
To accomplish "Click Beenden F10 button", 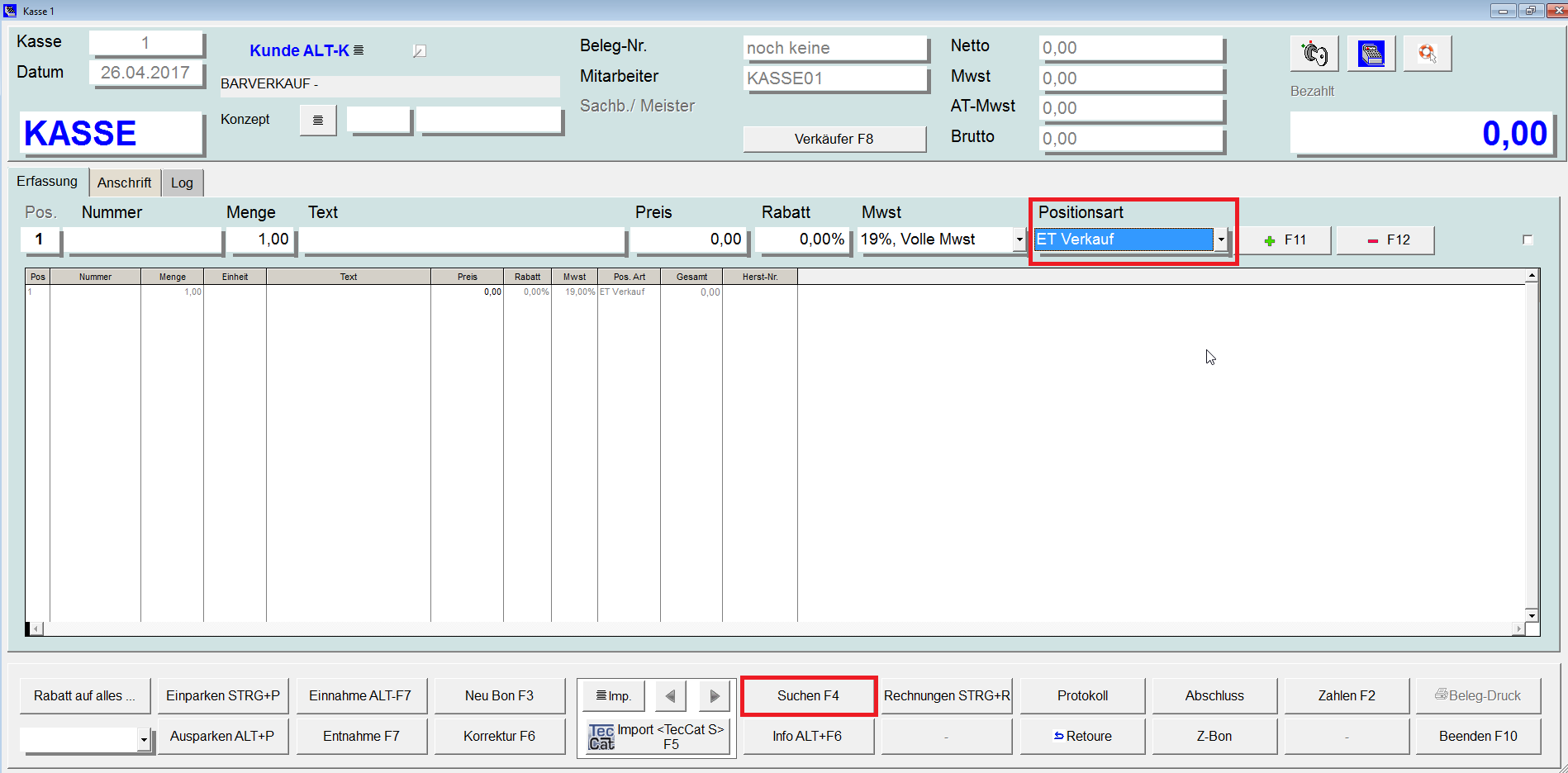I will pos(1478,737).
